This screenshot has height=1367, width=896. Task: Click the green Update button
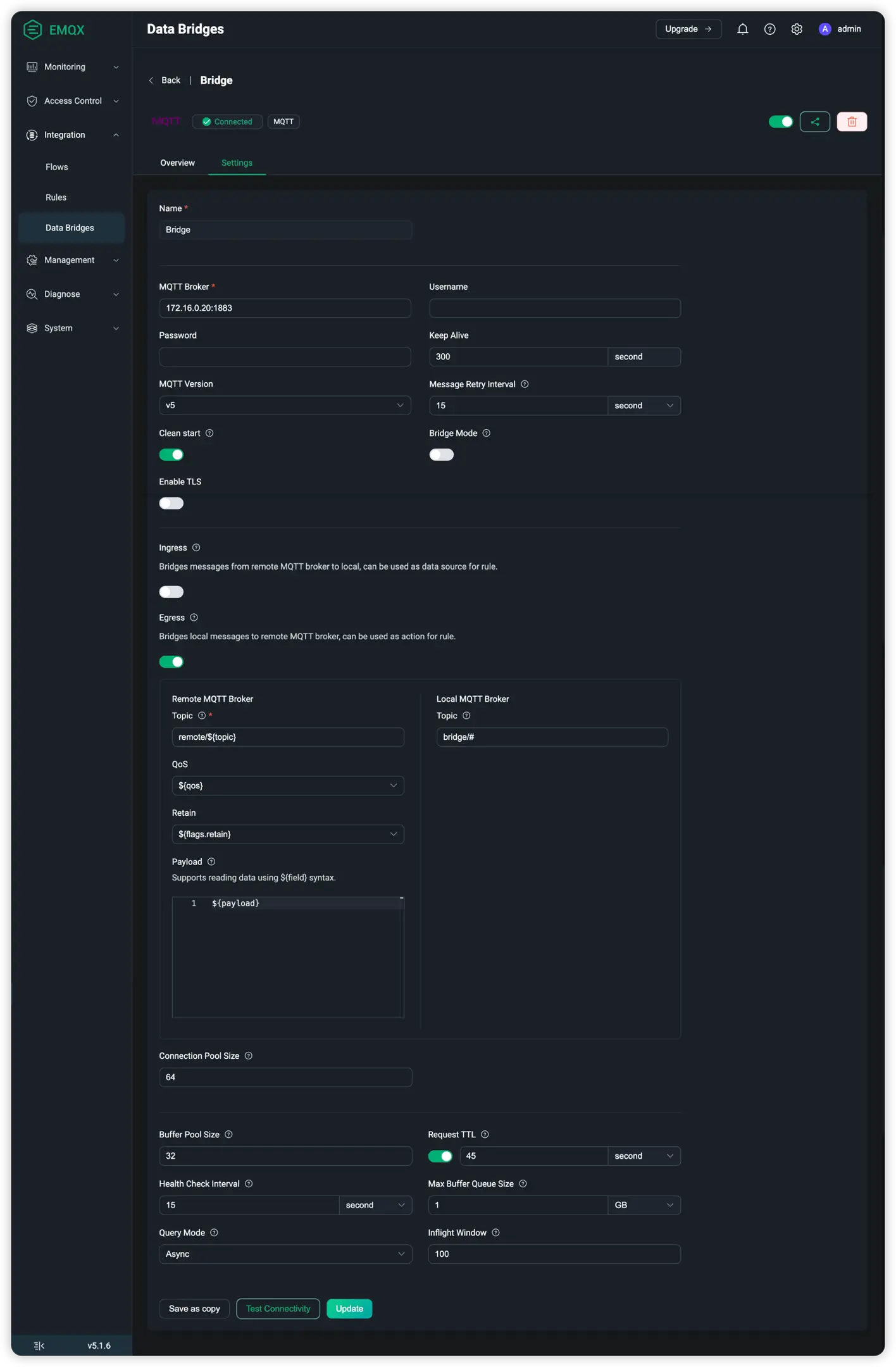[x=349, y=1308]
